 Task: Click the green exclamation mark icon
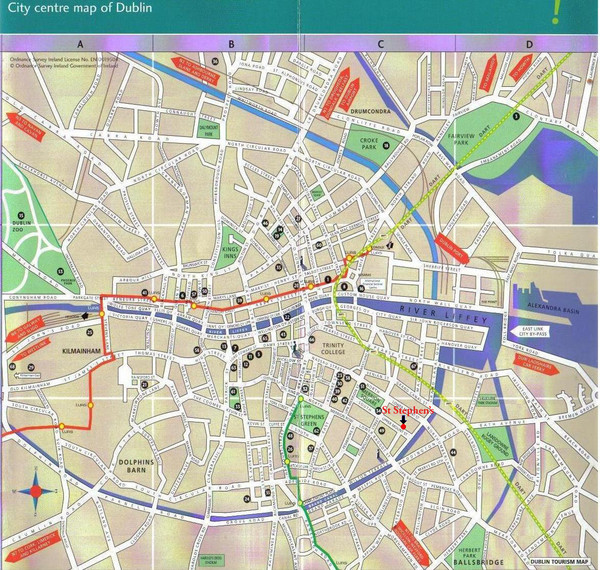click(x=555, y=12)
